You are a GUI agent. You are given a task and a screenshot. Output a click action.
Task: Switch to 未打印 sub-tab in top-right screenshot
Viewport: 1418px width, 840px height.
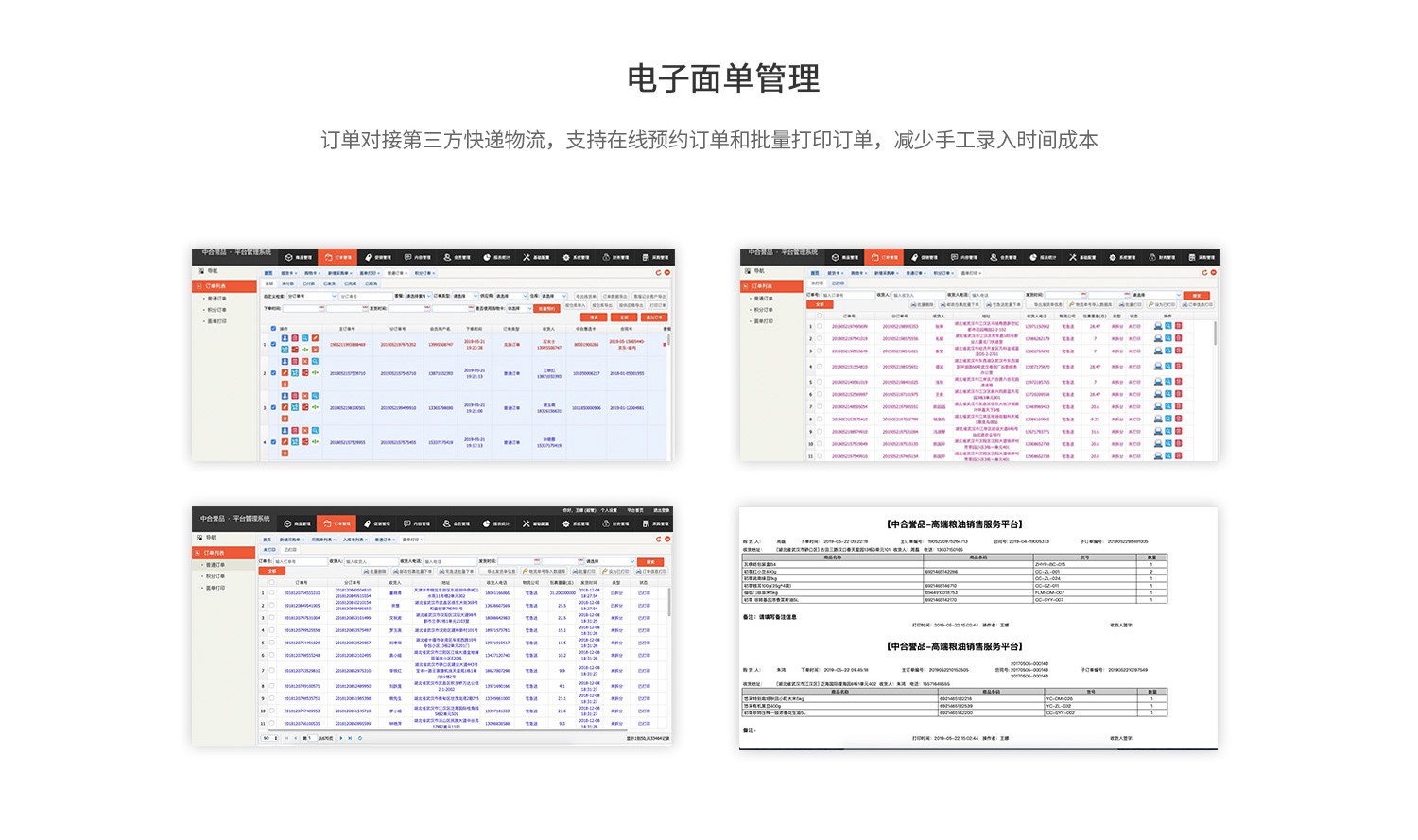[x=817, y=283]
